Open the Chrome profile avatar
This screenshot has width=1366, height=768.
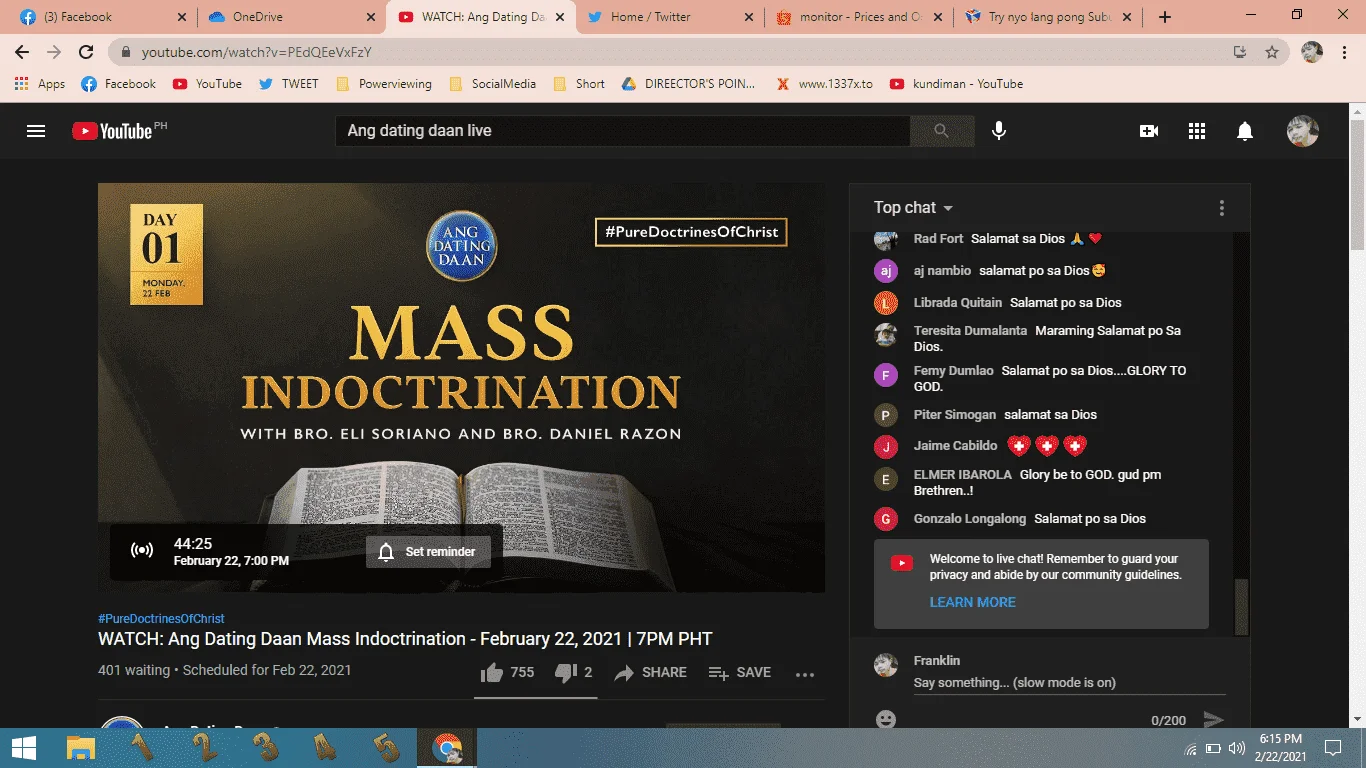(x=1312, y=52)
